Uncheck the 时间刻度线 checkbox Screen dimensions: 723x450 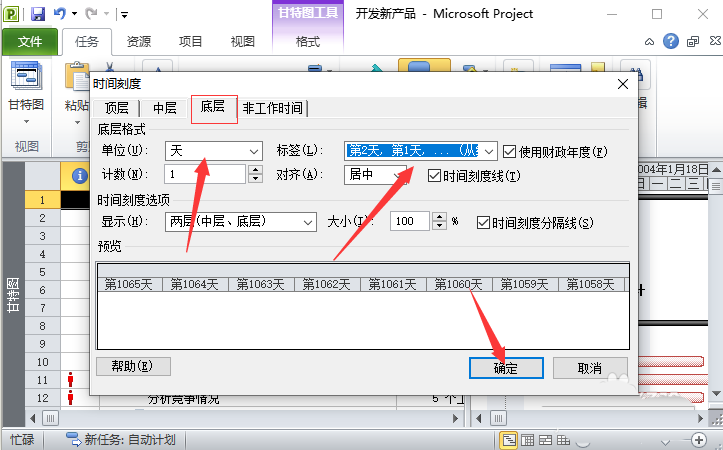click(x=434, y=176)
